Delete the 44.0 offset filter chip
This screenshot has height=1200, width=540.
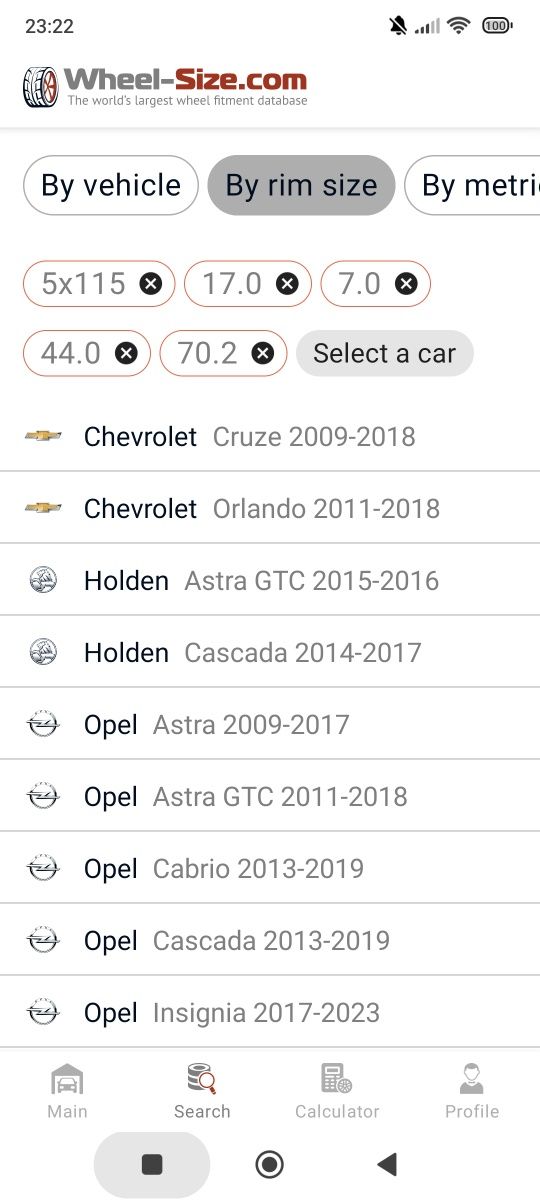[126, 353]
